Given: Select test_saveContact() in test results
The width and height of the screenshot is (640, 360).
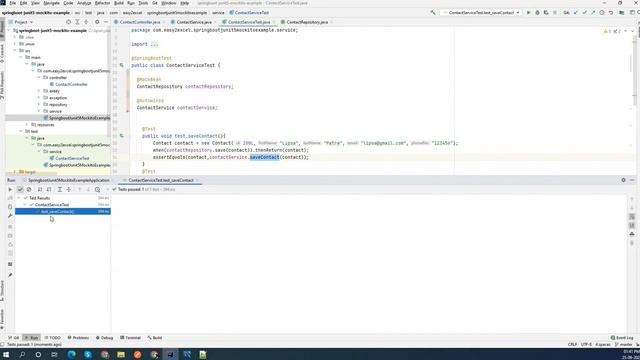Looking at the screenshot, I should point(57,211).
